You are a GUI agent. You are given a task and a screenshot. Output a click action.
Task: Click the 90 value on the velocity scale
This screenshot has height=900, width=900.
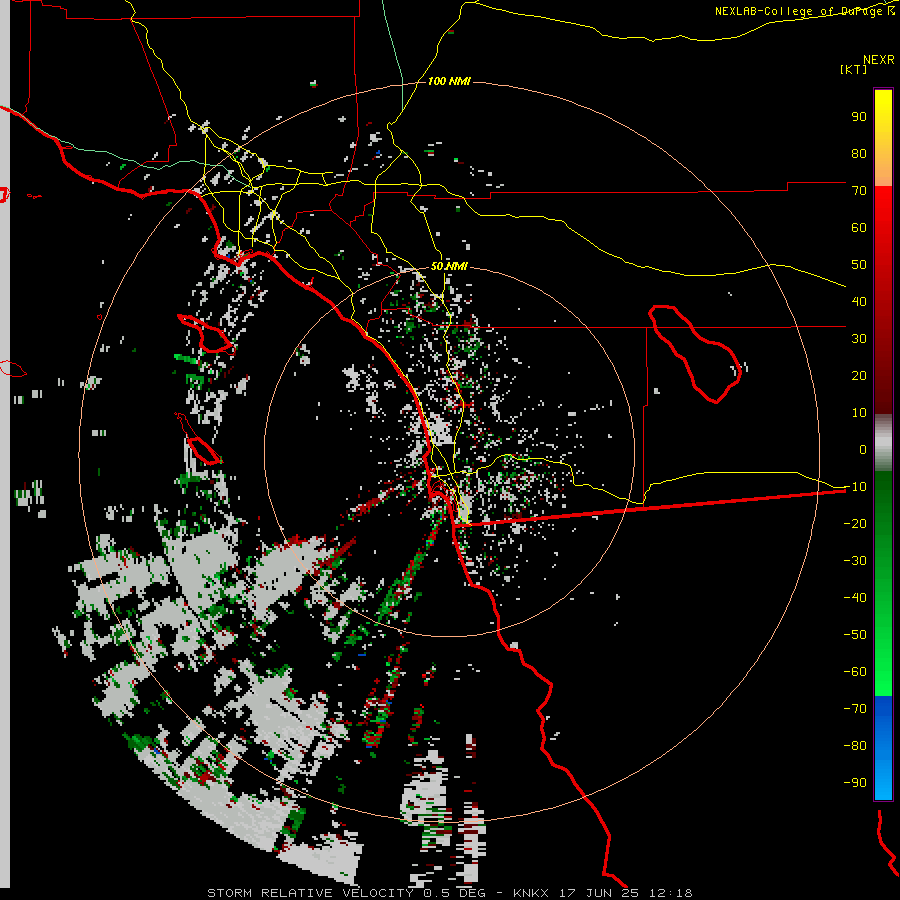(859, 117)
